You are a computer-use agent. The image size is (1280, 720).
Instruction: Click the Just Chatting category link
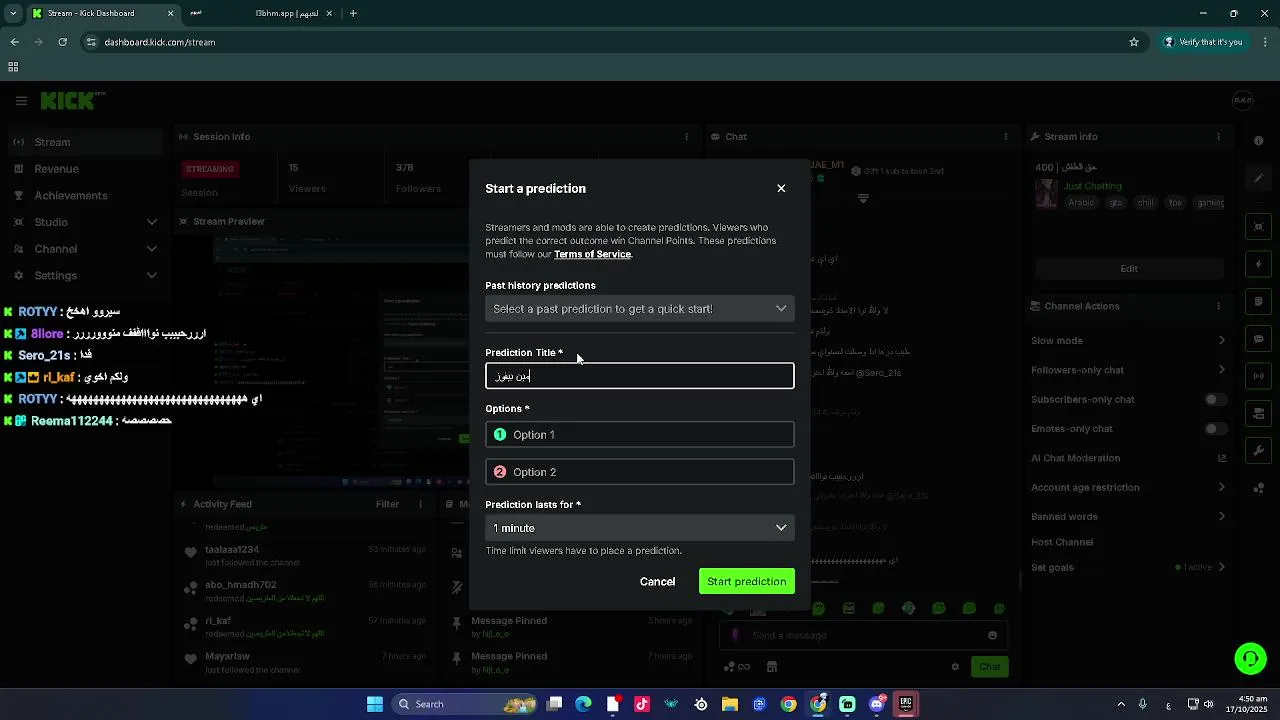(x=1092, y=186)
